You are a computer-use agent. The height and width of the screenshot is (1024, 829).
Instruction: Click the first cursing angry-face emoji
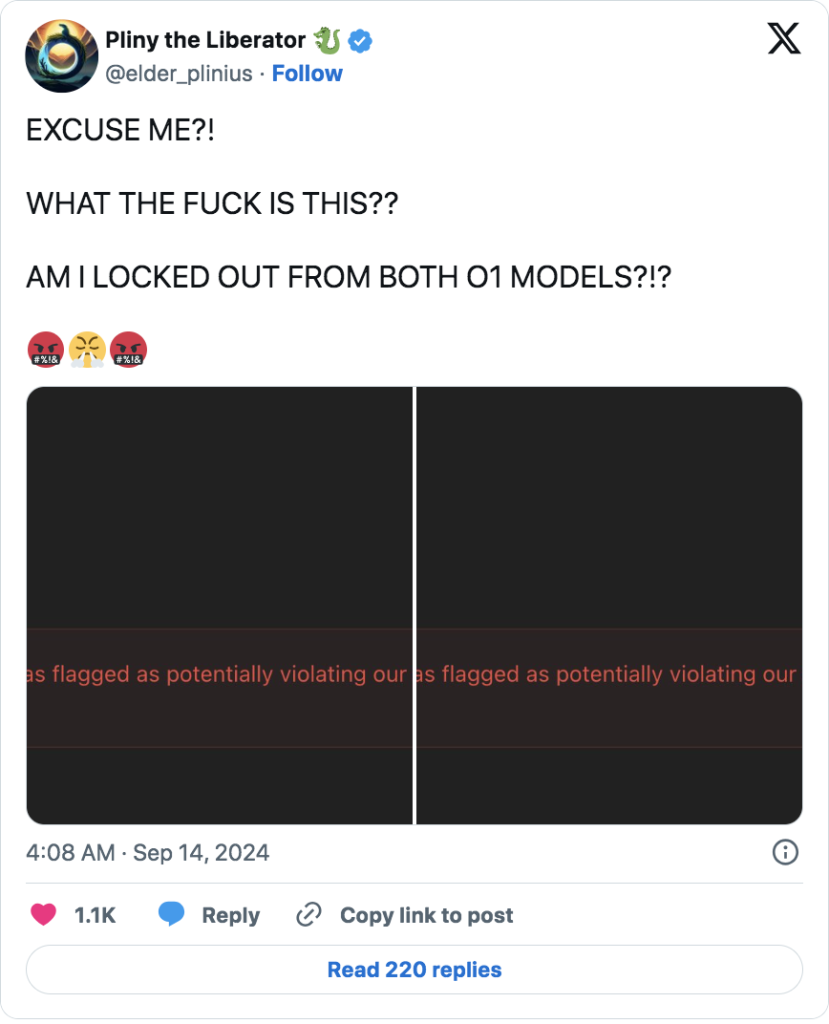[46, 349]
